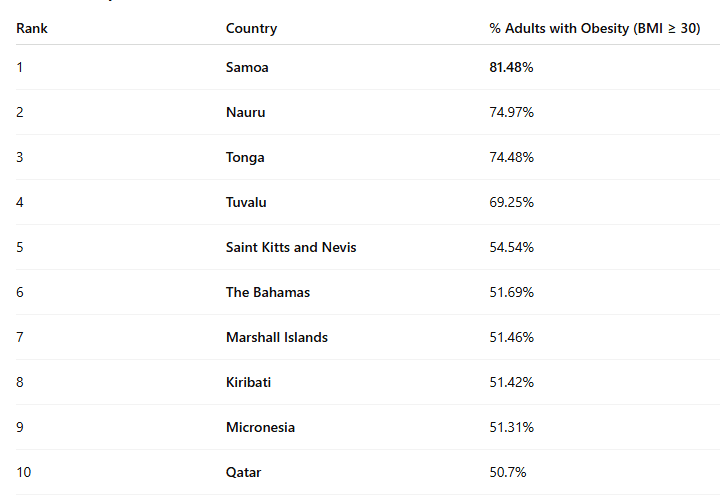Viewport: 720px width, 495px height.
Task: Click Micronesia in the list
Action: tap(260, 428)
